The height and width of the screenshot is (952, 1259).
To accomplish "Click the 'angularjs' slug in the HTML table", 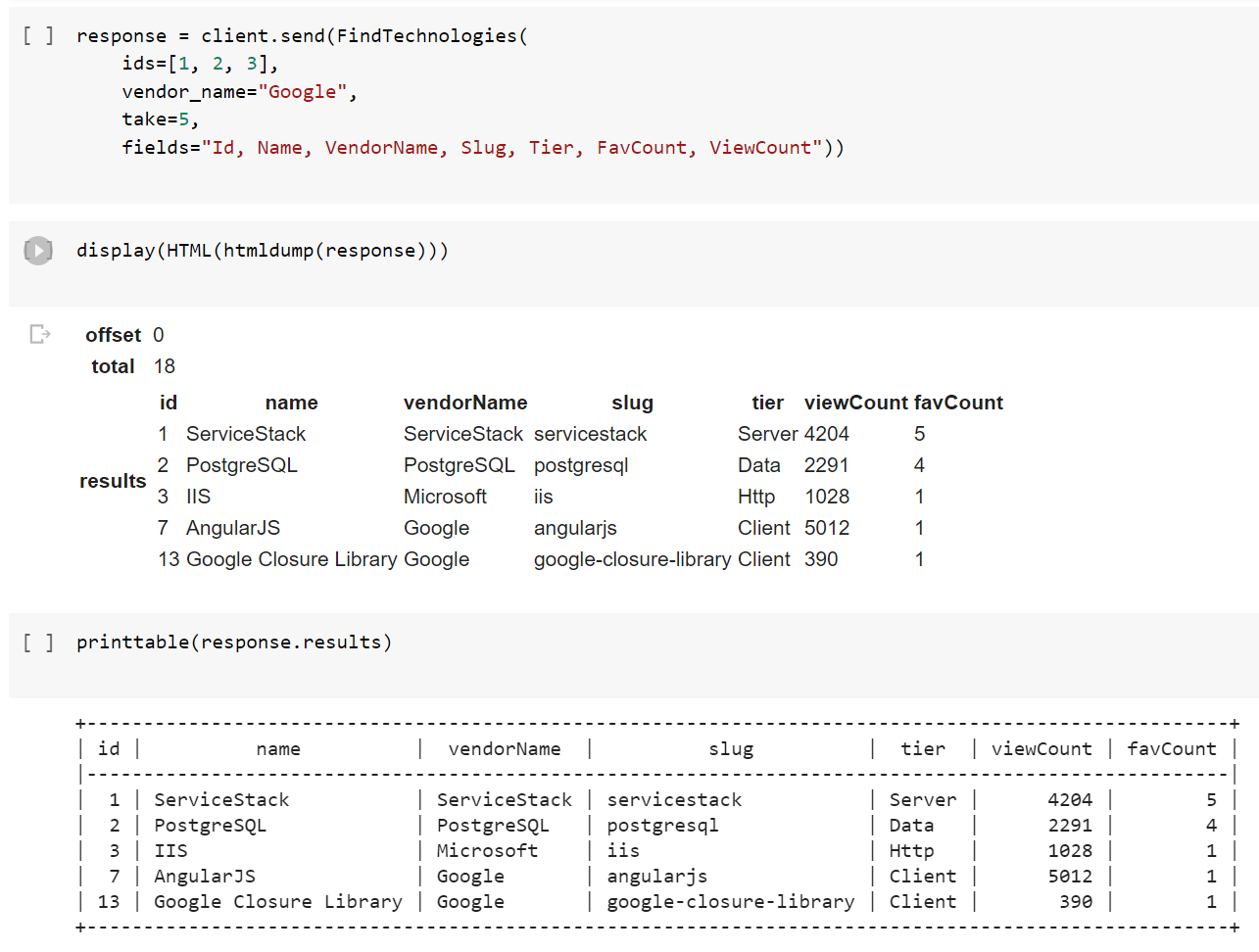I will 575,528.
